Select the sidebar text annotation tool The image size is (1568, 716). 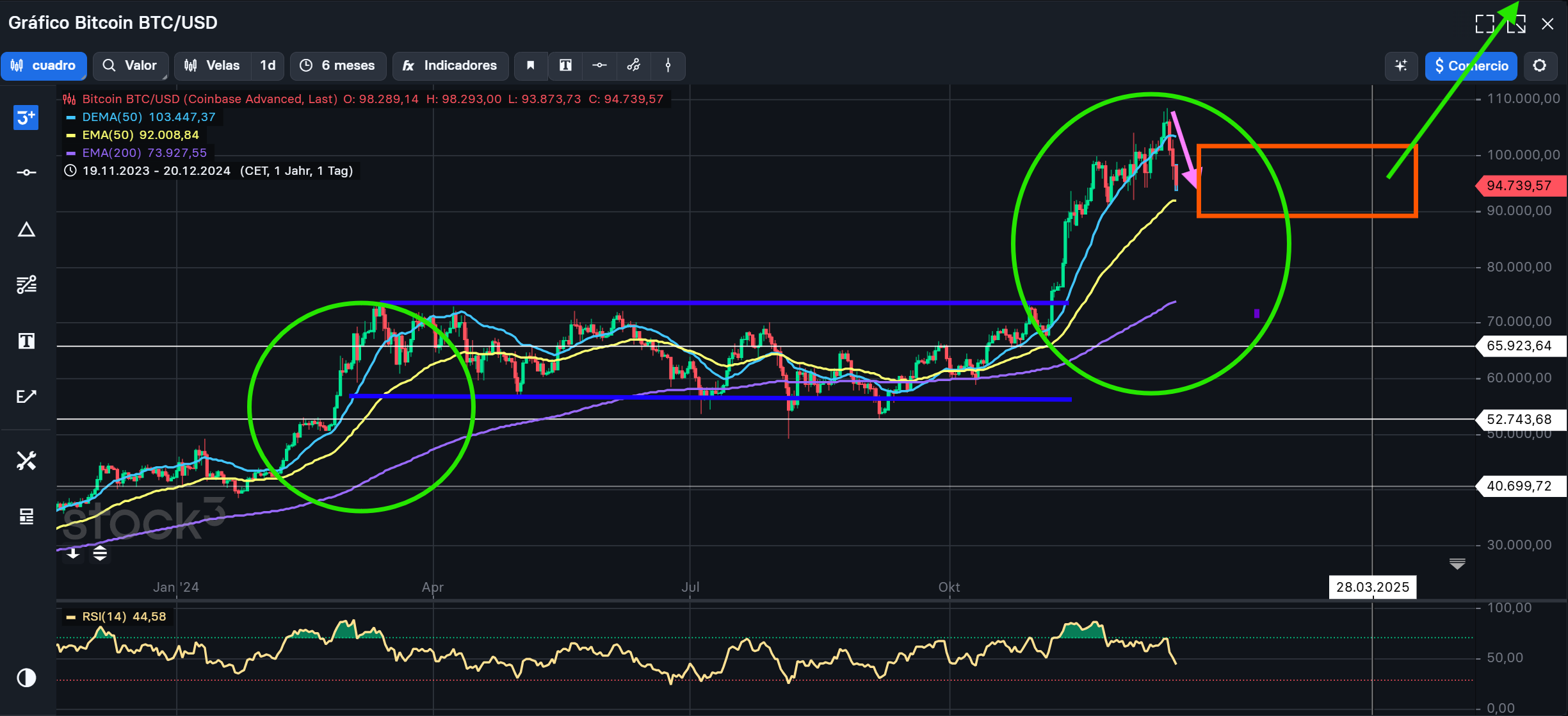point(26,341)
